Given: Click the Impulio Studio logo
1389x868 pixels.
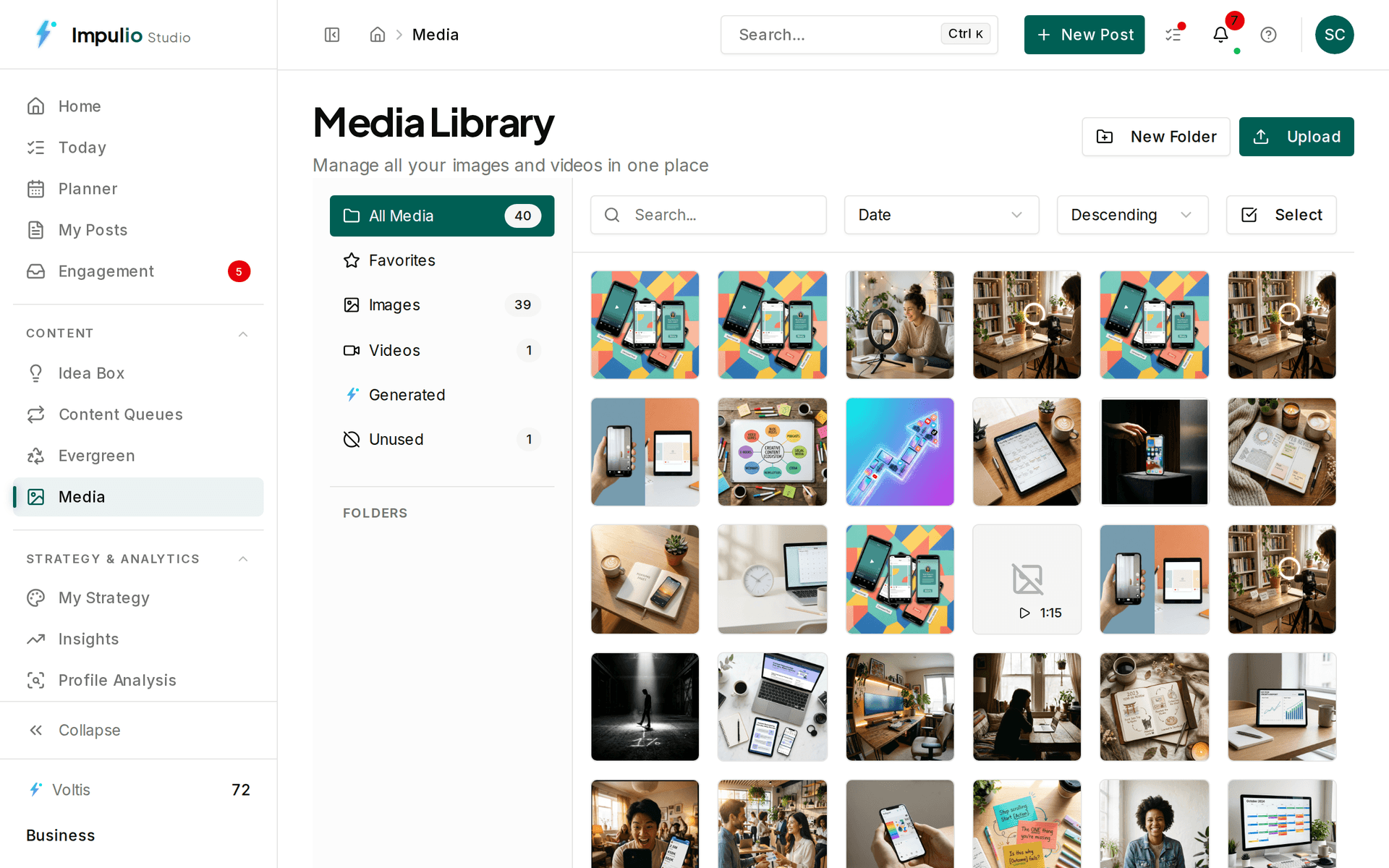Looking at the screenshot, I should click(x=113, y=35).
